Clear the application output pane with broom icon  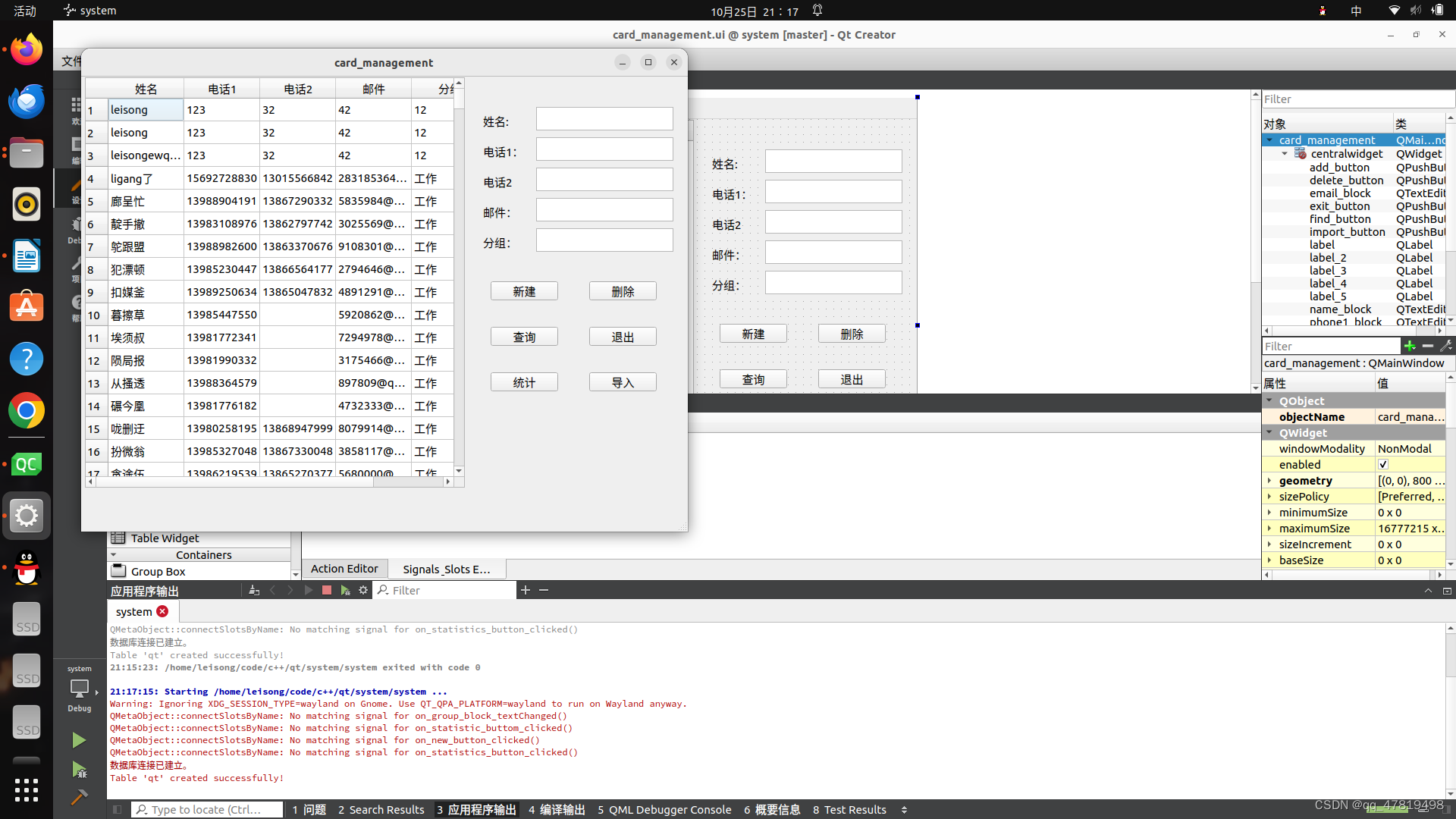click(x=254, y=590)
